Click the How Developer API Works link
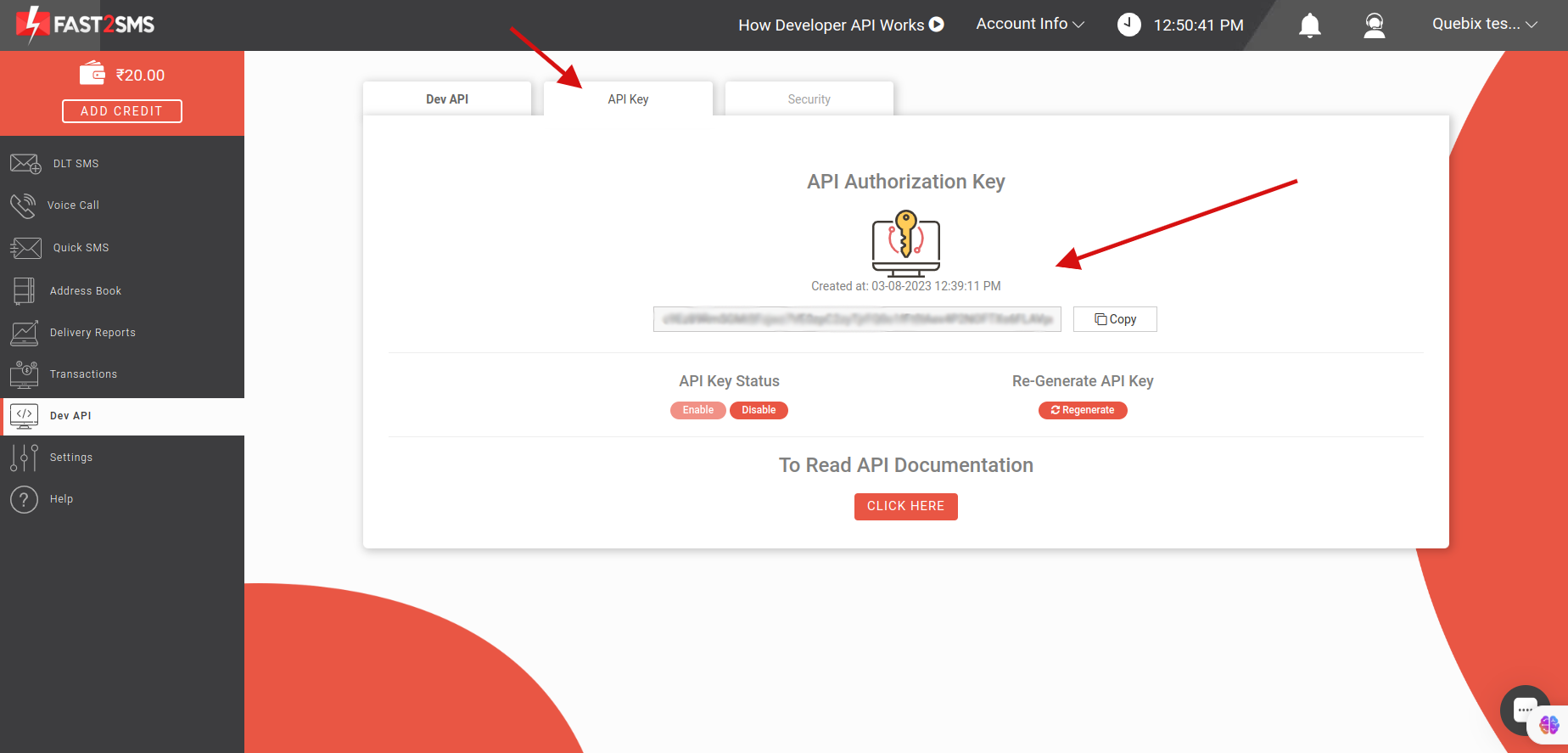 coord(832,25)
